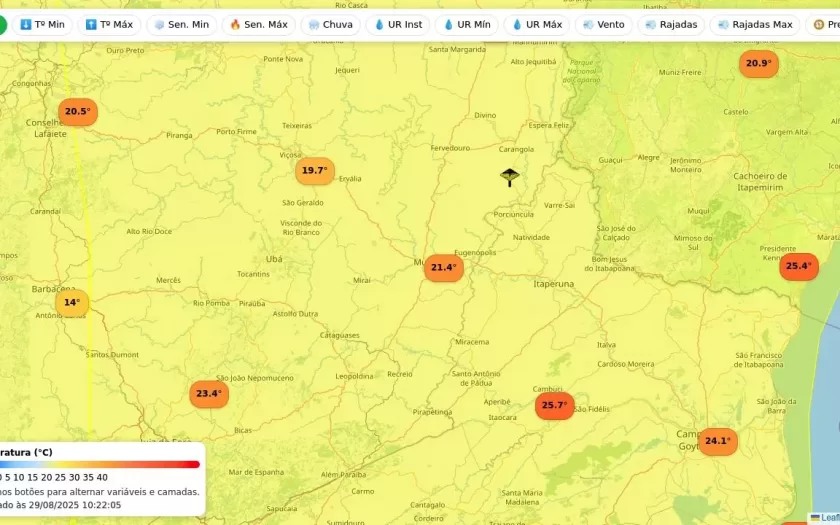Screen dimensions: 840x525
Task: Open the UR Máx humidity layer
Action: tap(536, 24)
